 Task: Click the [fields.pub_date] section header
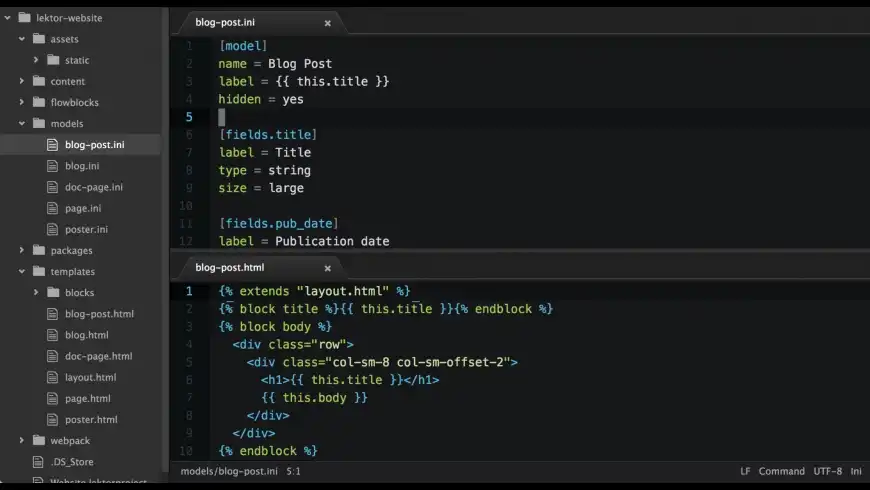(x=279, y=224)
